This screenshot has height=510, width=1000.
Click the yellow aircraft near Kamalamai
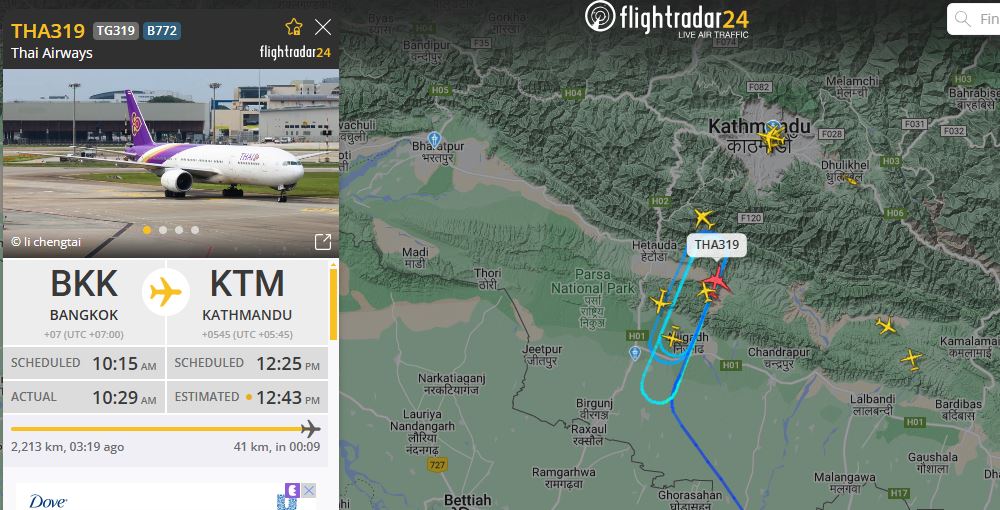tap(911, 359)
